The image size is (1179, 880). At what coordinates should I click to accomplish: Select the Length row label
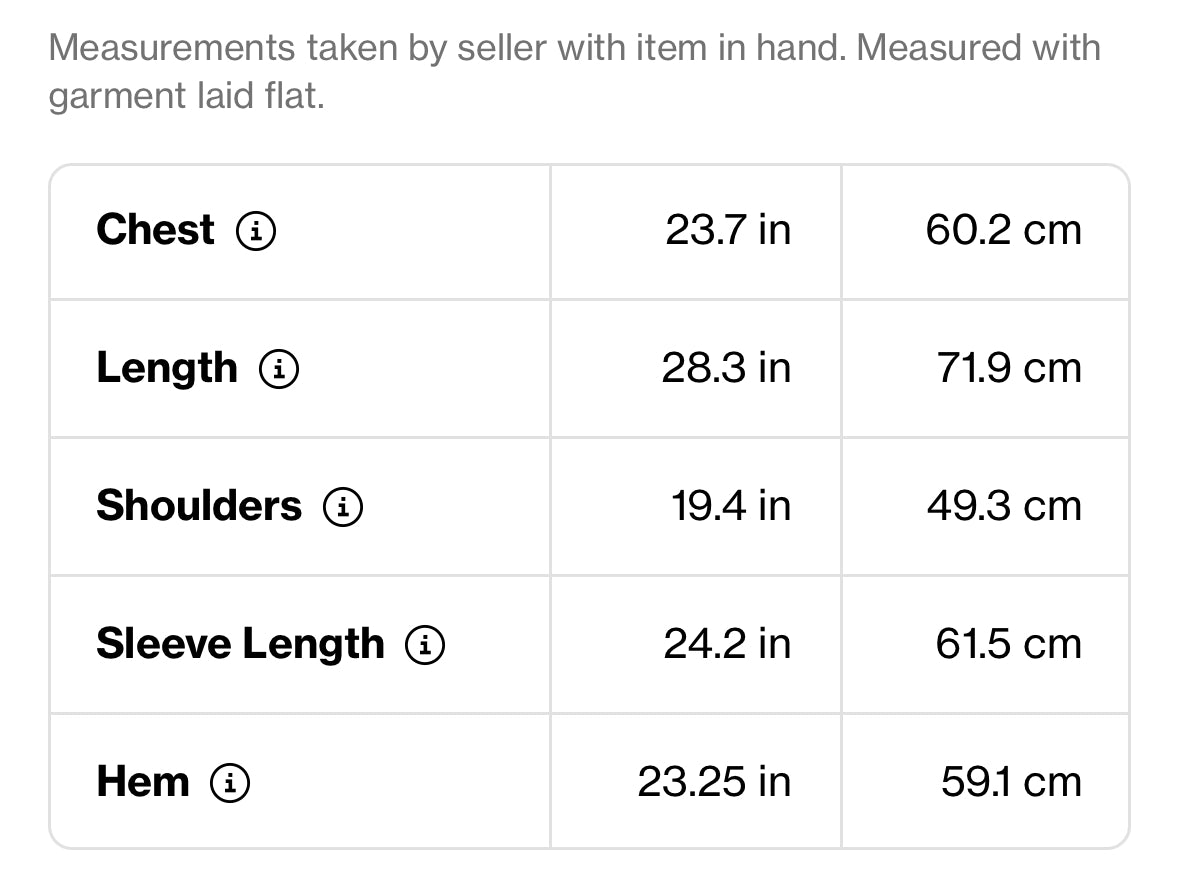point(167,369)
